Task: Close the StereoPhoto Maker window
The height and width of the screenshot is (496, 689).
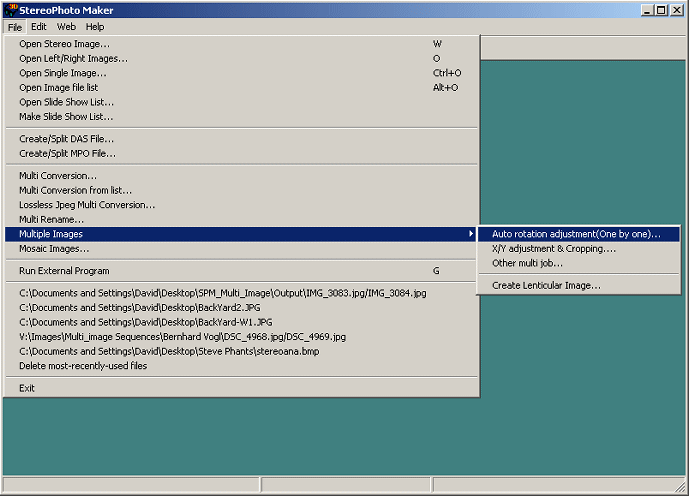Action: (x=677, y=10)
